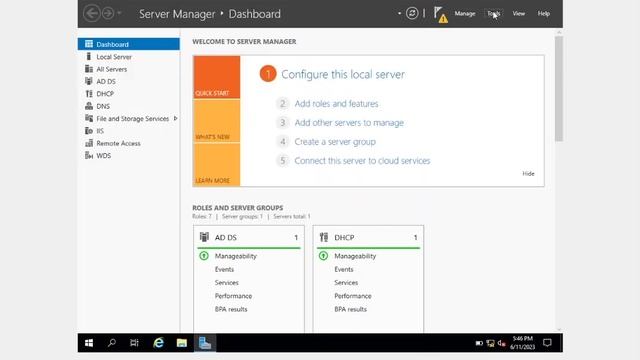Refresh the Server Manager dashboard
This screenshot has width=640, height=360.
(x=412, y=13)
